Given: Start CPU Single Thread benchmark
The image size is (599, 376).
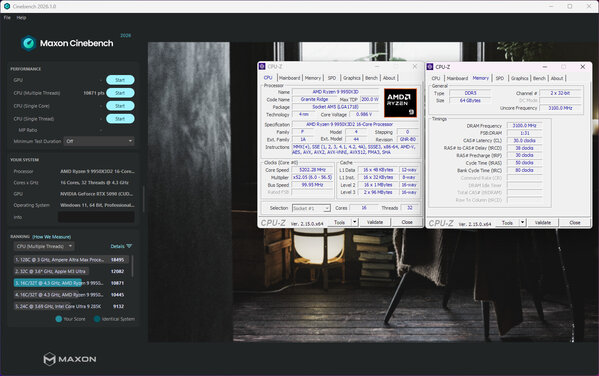Looking at the screenshot, I should [120, 119].
